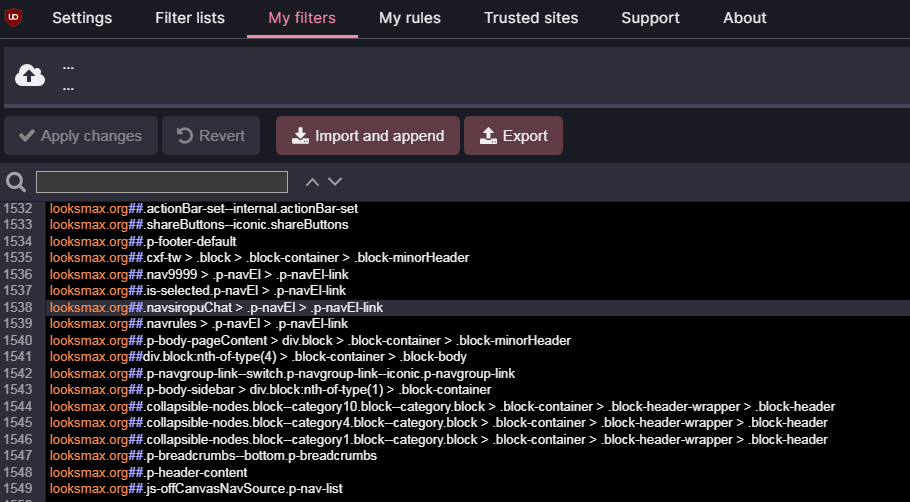This screenshot has height=502, width=910.
Task: Click the .navrules filter line
Action: click(x=199, y=324)
